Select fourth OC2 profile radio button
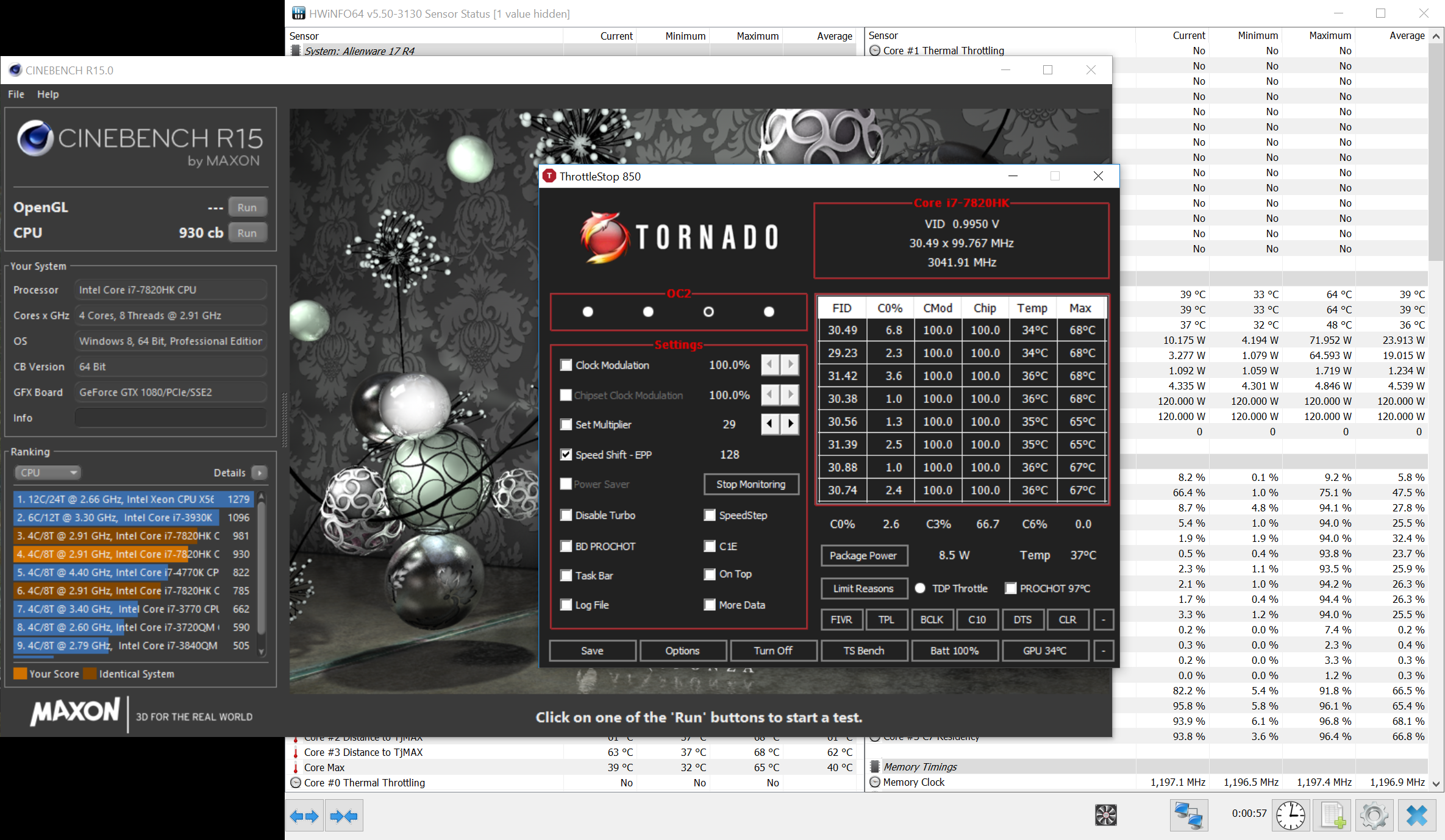1445x840 pixels. (x=769, y=311)
